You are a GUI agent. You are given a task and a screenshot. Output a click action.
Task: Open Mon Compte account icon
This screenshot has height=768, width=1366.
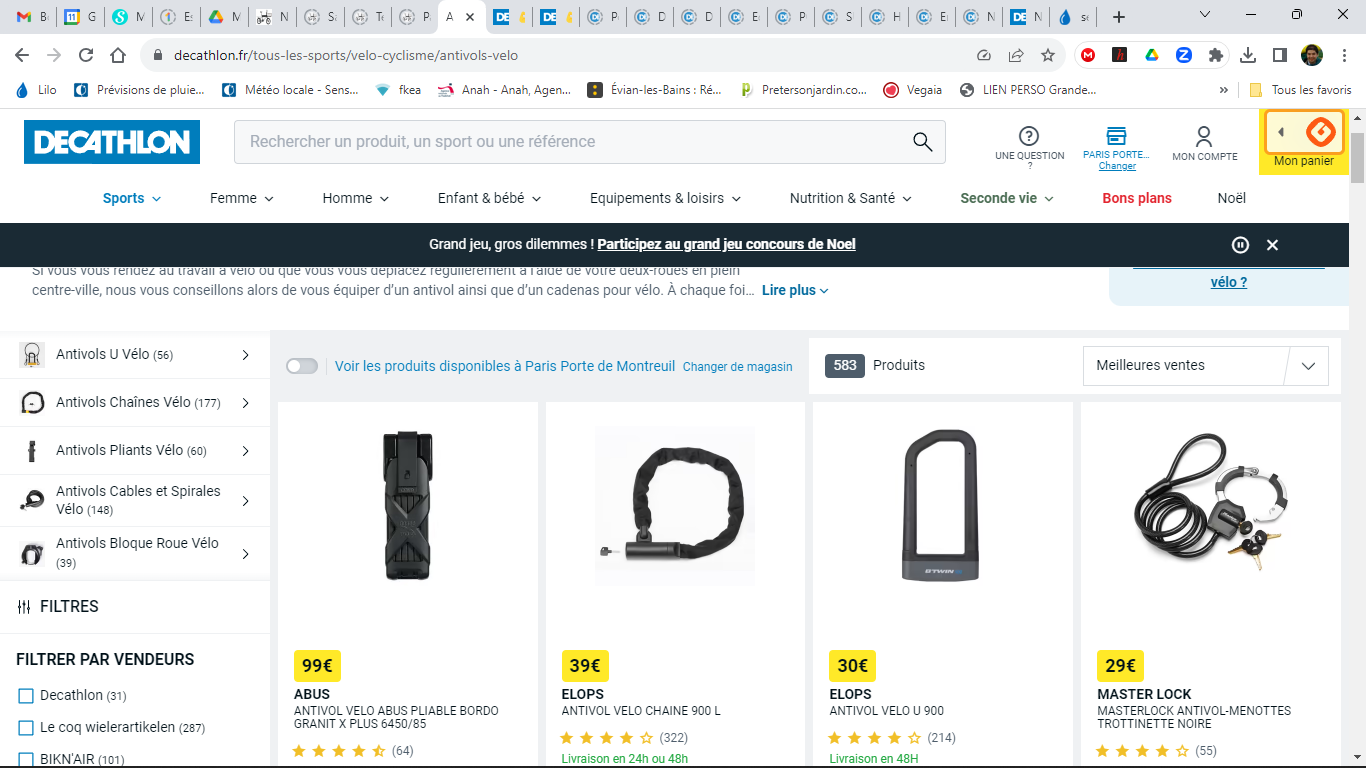[1204, 137]
